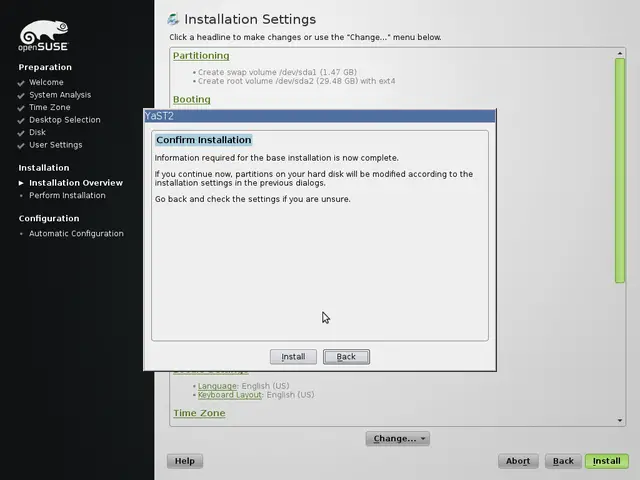Select Installation Overview in the sidebar

point(76,183)
